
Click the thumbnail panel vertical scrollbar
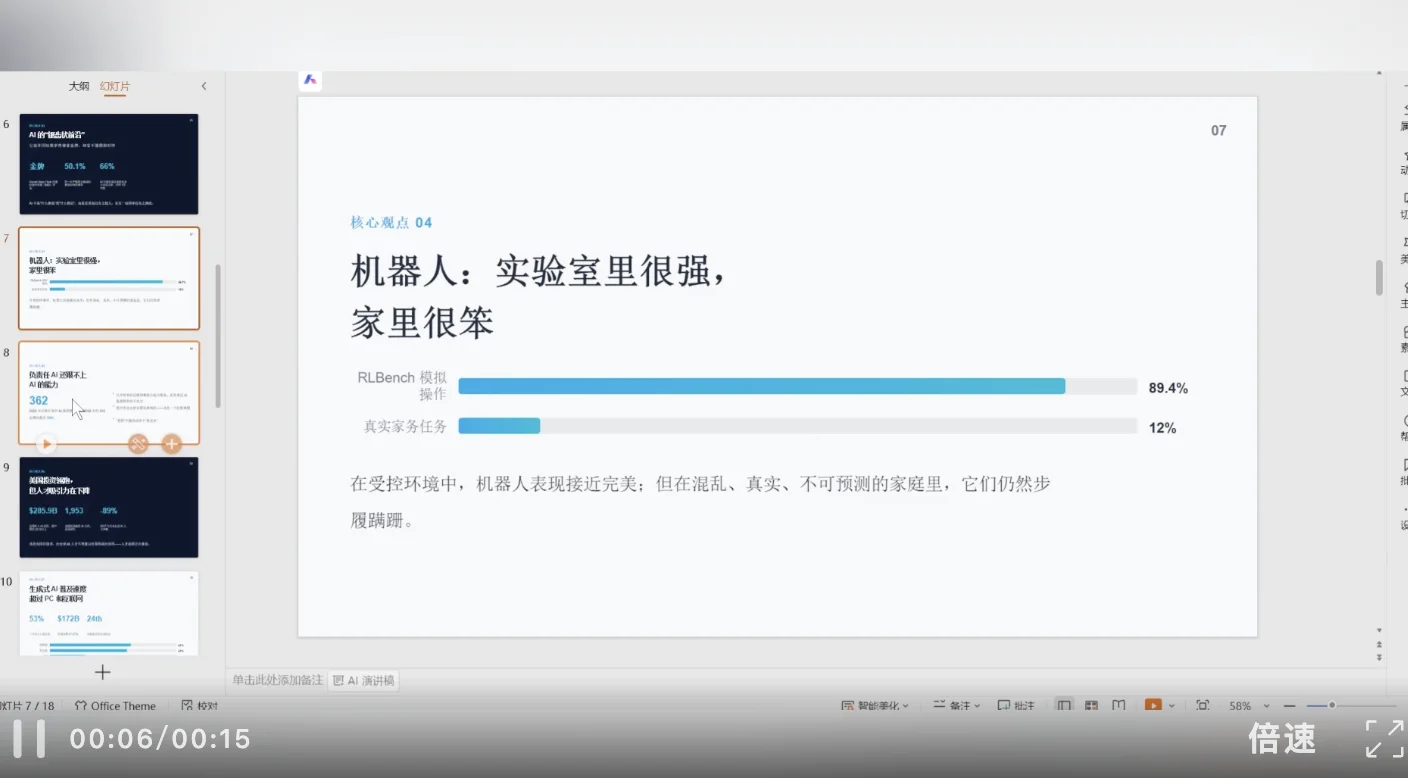pyautogui.click(x=218, y=335)
